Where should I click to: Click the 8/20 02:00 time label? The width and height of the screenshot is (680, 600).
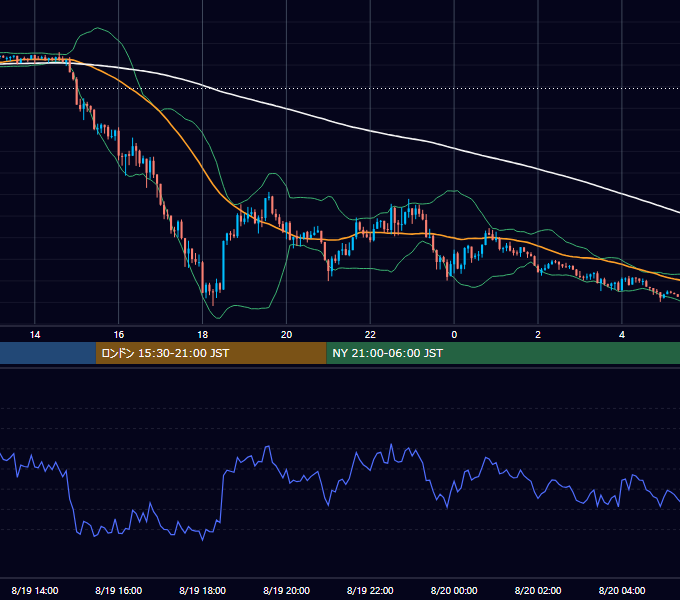[538, 590]
